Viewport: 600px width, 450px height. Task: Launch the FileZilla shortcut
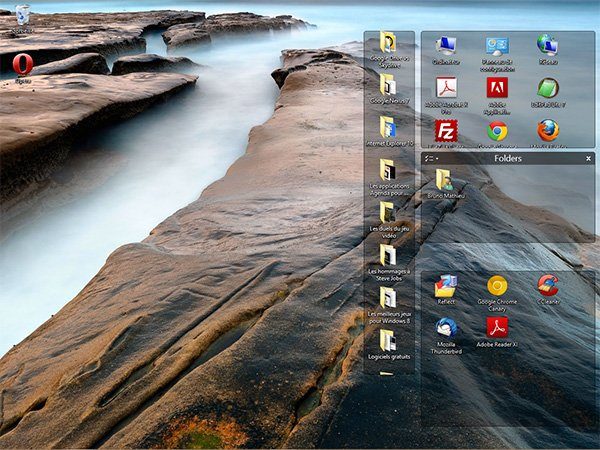click(x=446, y=133)
